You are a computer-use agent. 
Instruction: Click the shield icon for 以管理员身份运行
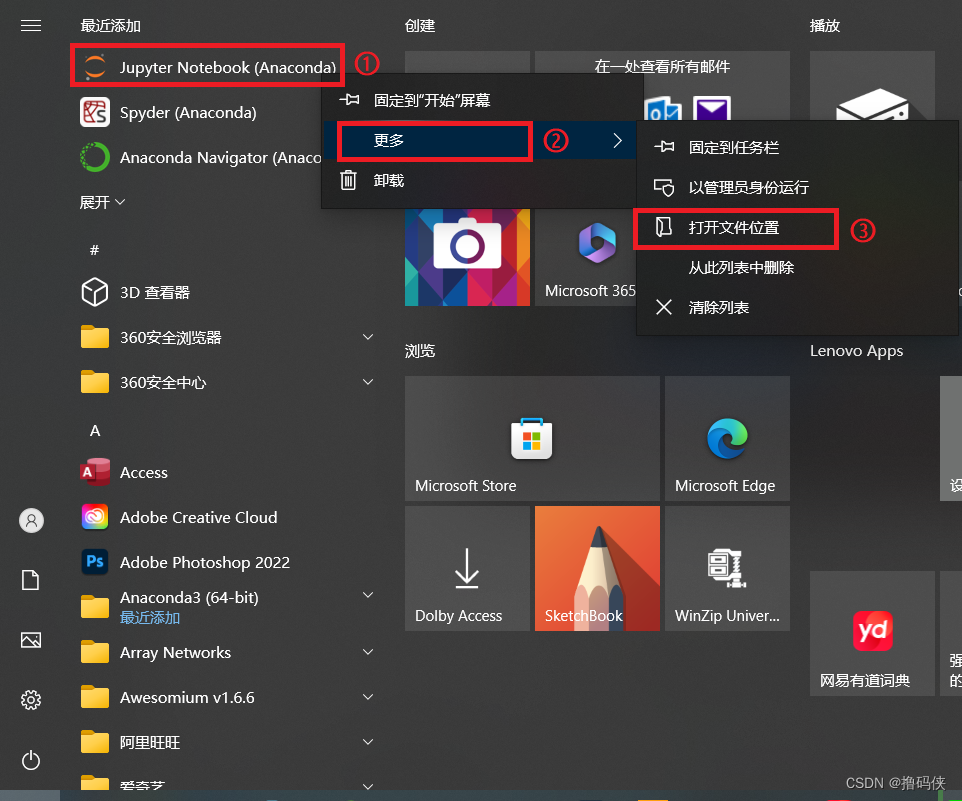coord(664,188)
